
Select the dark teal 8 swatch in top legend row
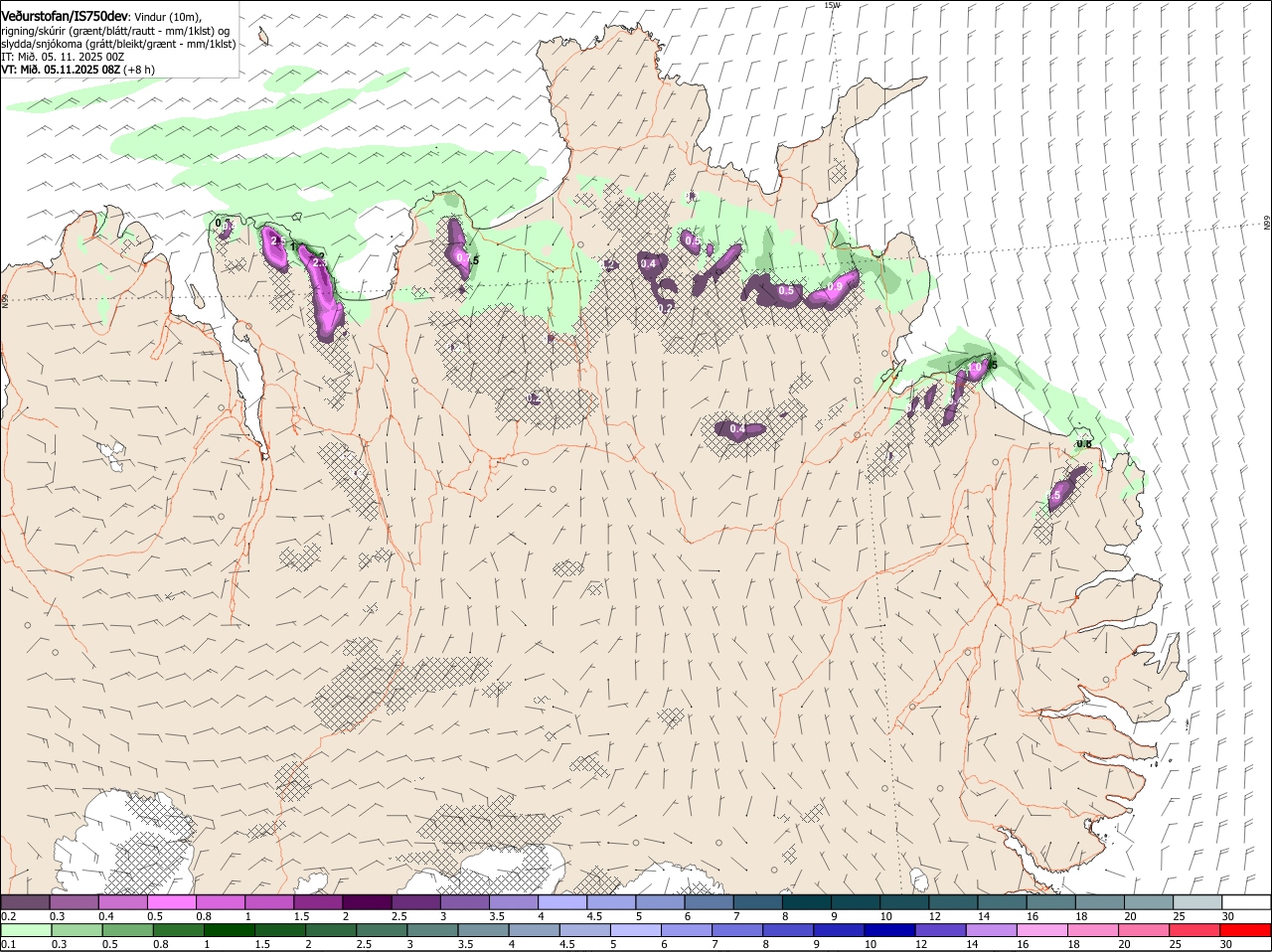pyautogui.click(x=807, y=902)
